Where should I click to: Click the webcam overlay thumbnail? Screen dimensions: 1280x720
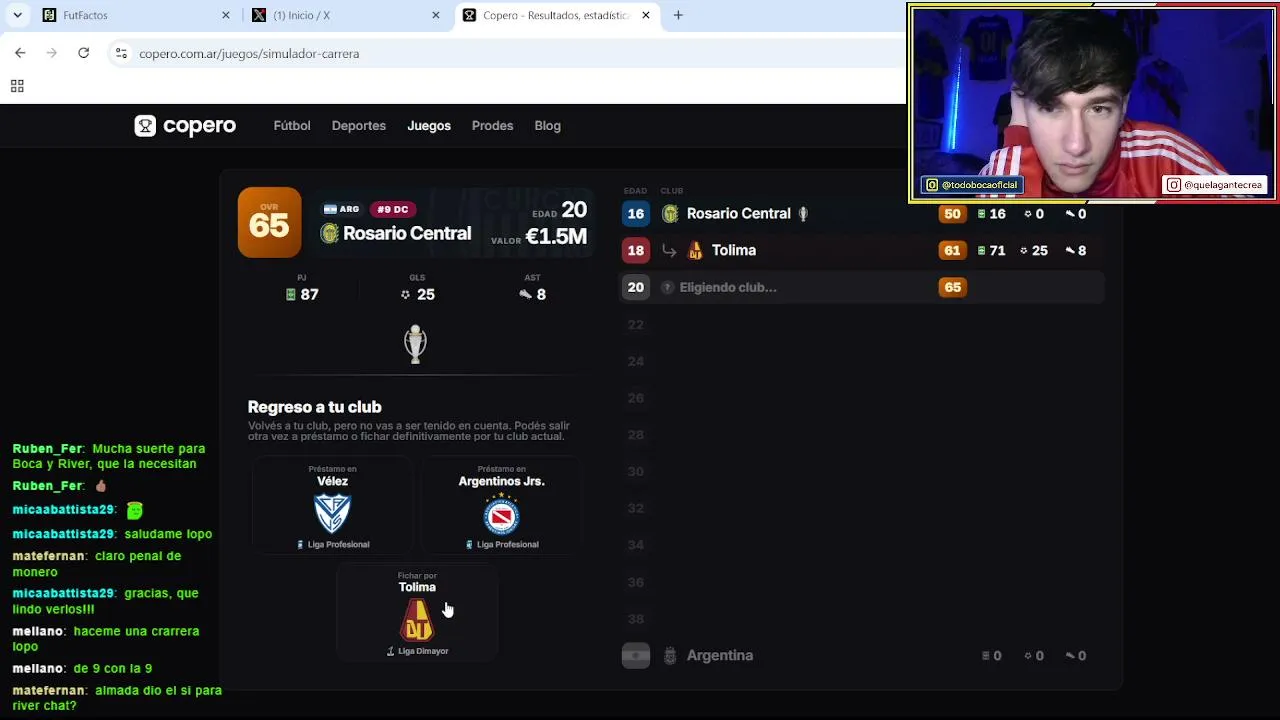pyautogui.click(x=1093, y=103)
